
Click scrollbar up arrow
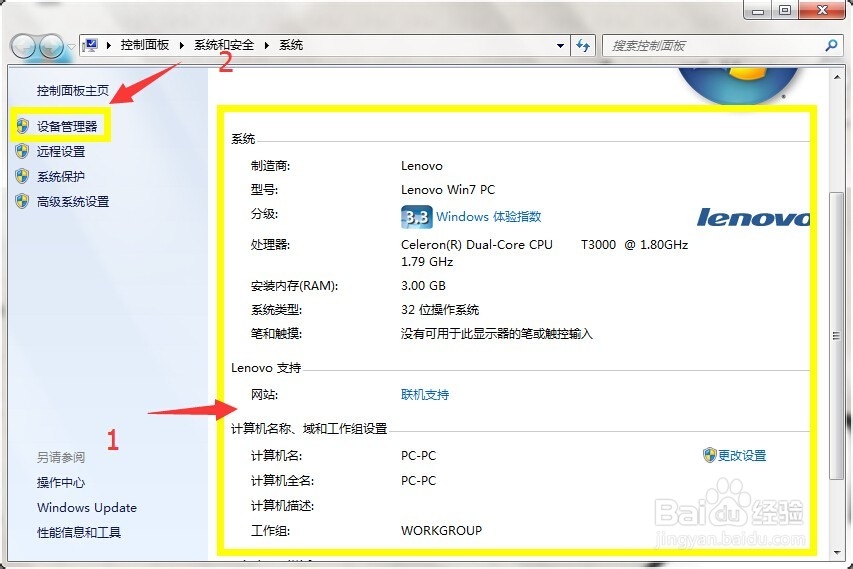[x=837, y=78]
